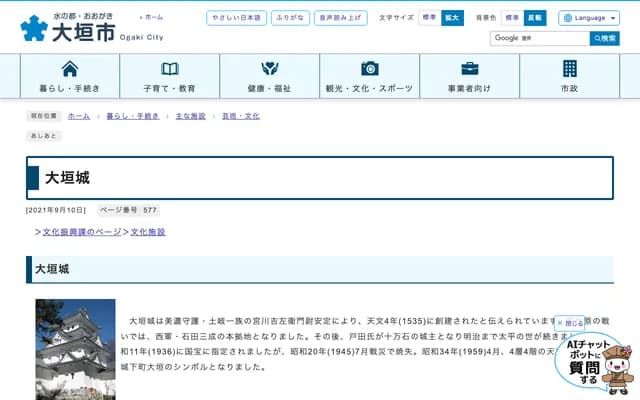Open the briefcase icon for 事業者向け
Screen dimensions: 640x400
click(470, 68)
